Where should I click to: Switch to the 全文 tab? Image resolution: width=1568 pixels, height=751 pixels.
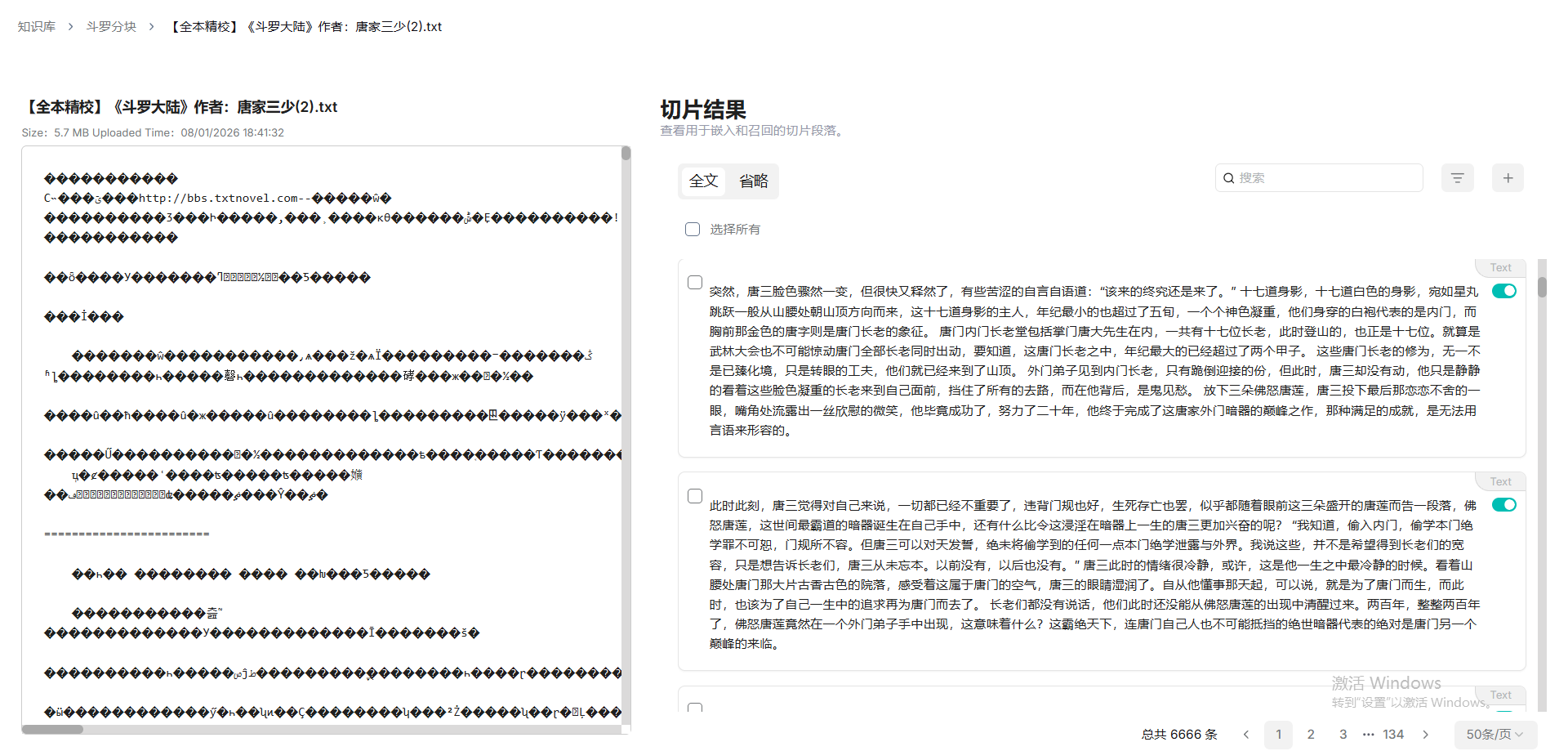(x=703, y=181)
